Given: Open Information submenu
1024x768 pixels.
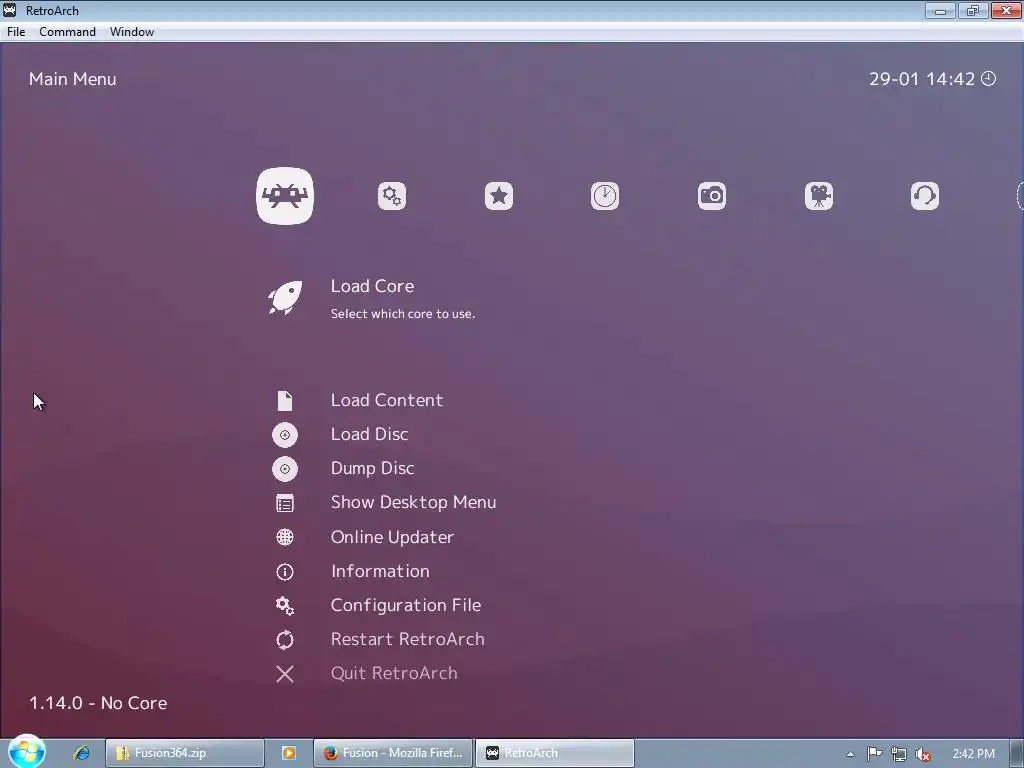Looking at the screenshot, I should click(380, 571).
